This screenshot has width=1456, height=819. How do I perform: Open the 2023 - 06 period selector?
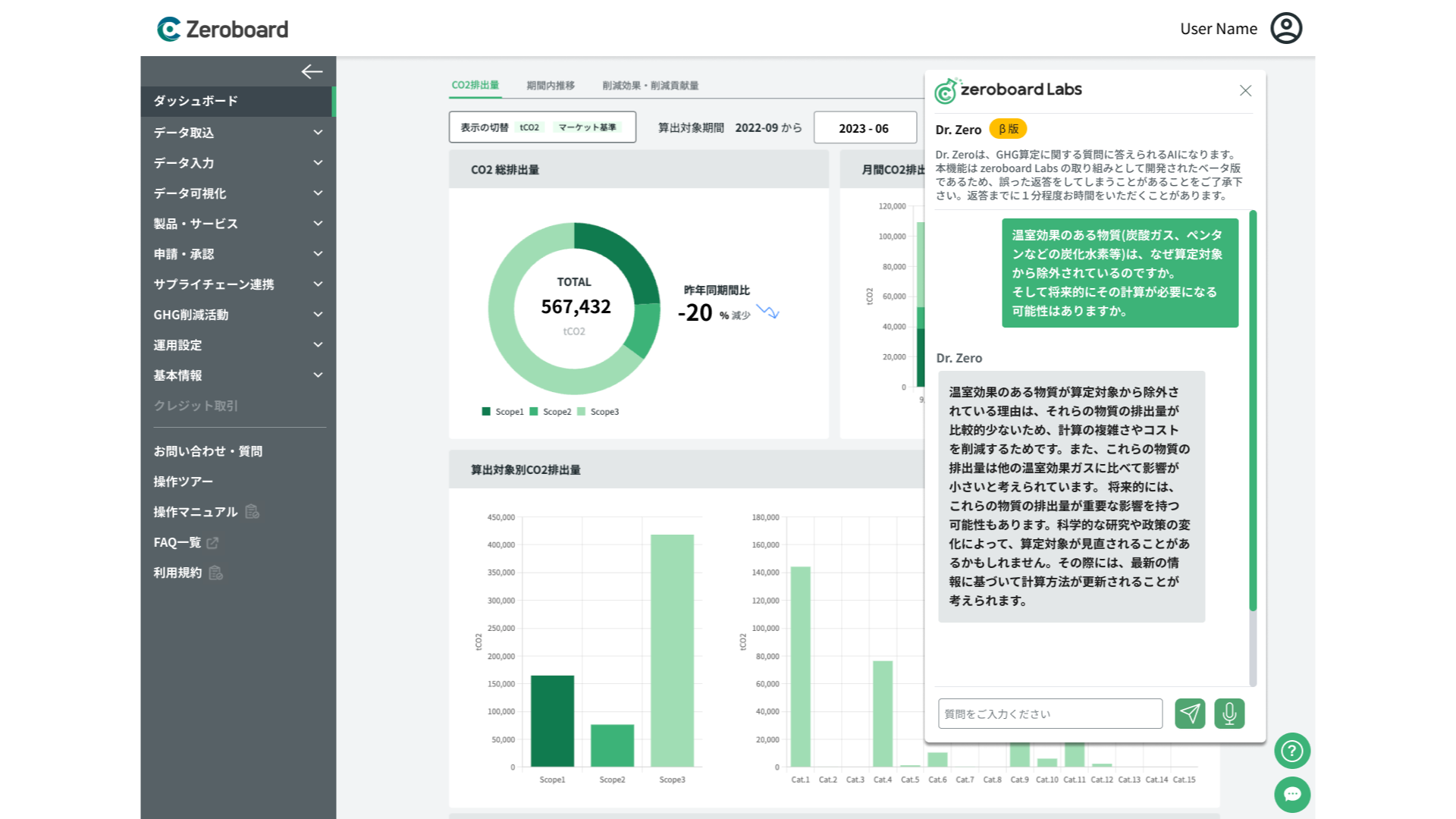point(864,128)
